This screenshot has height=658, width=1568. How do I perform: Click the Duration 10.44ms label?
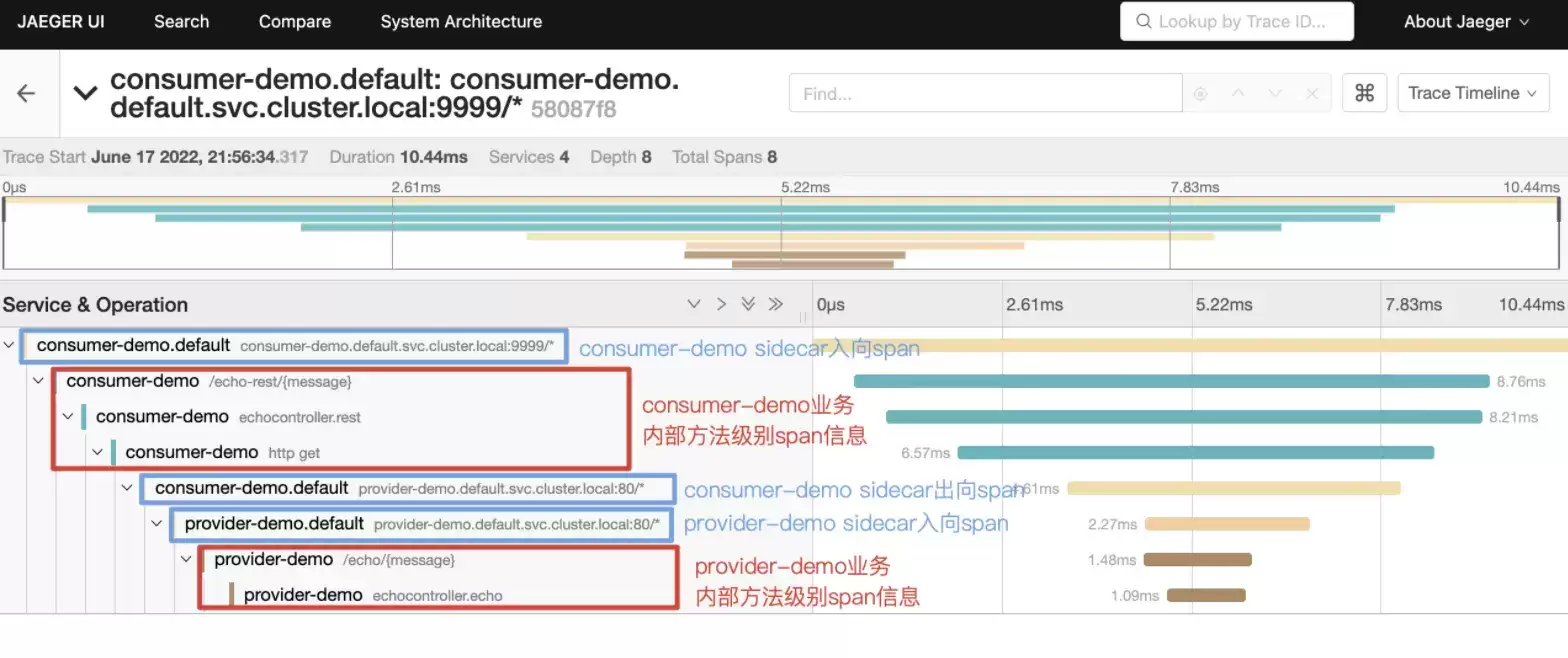[x=398, y=157]
